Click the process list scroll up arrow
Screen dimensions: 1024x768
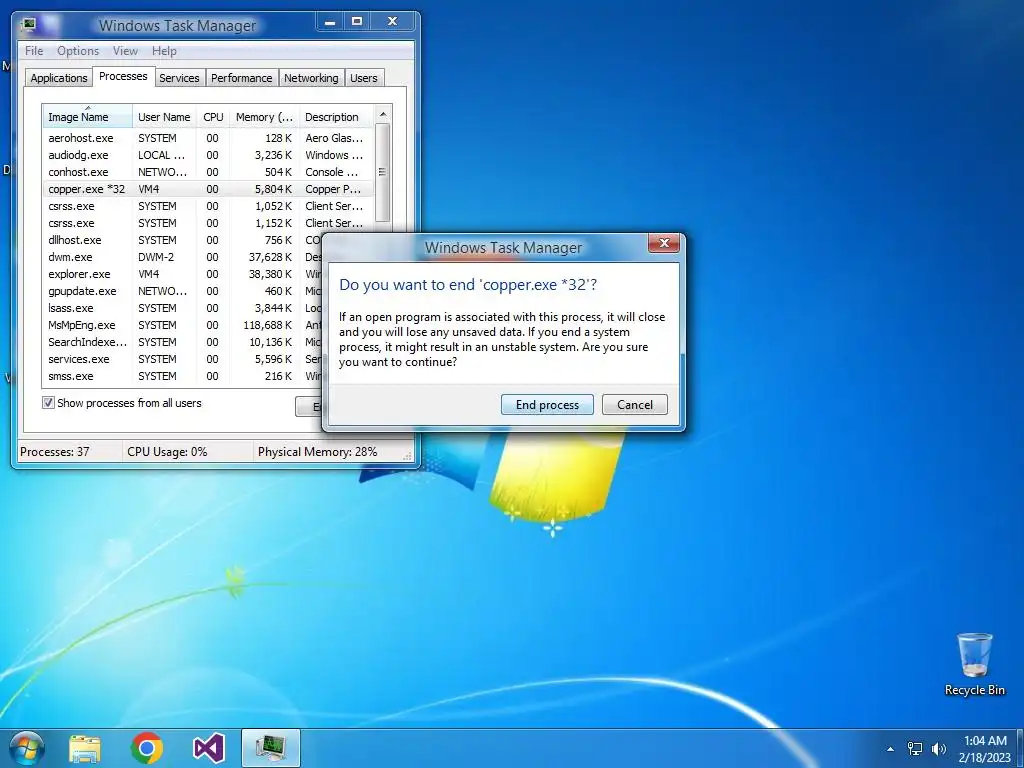pyautogui.click(x=383, y=114)
